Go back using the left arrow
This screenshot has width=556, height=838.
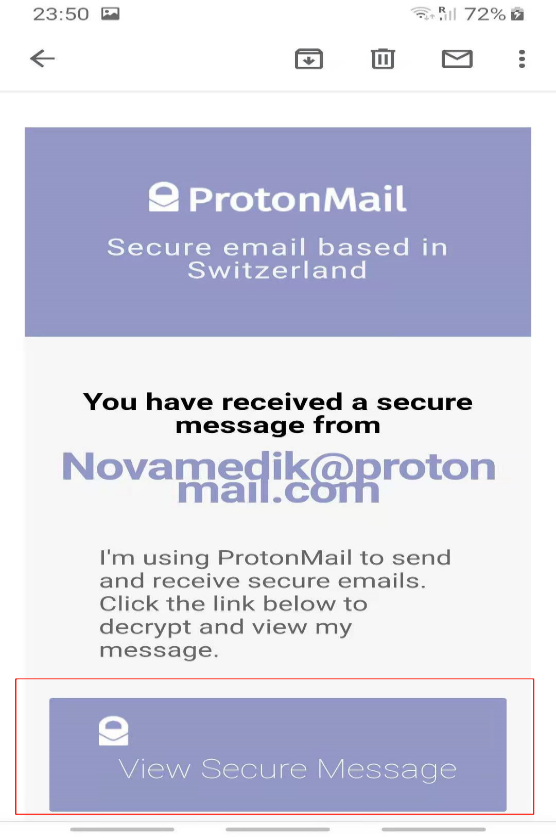coord(42,58)
